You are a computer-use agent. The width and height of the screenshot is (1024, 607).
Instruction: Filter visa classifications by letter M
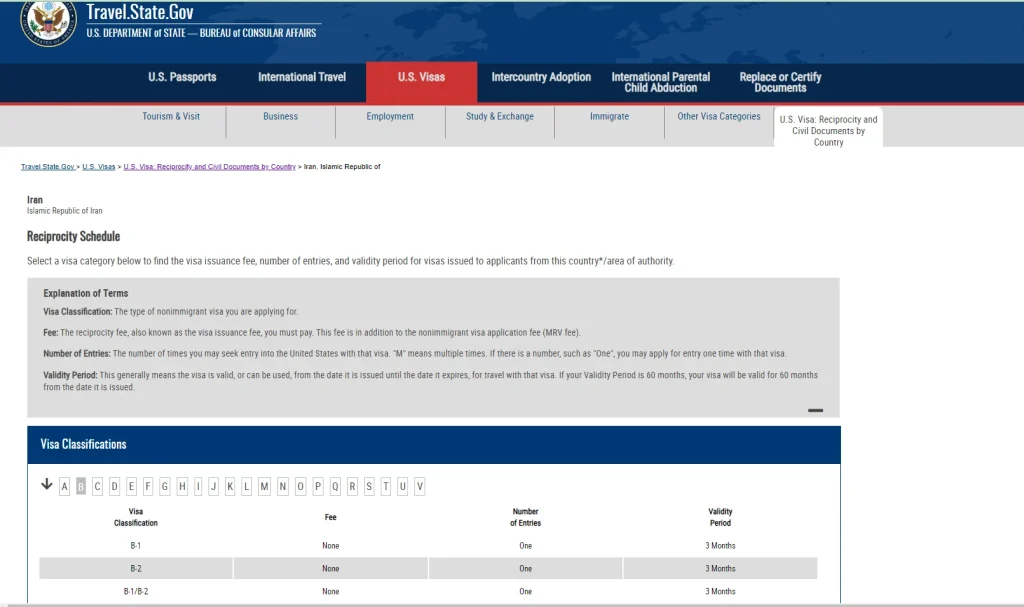(x=264, y=486)
